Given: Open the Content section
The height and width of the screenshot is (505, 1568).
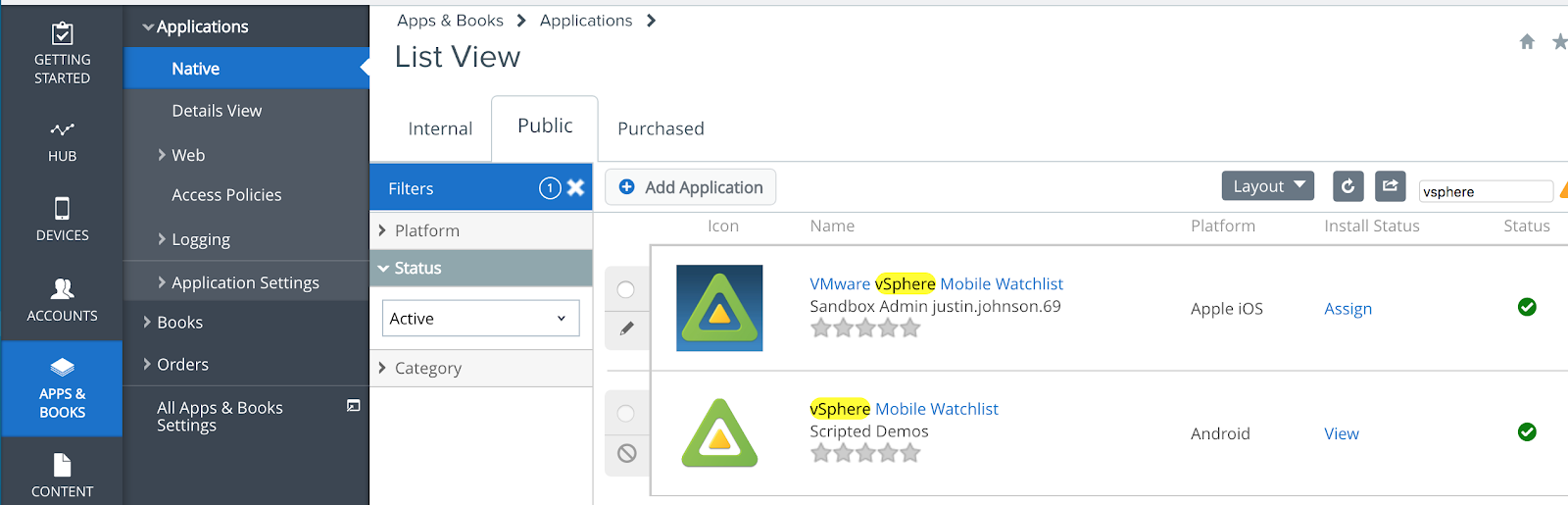Looking at the screenshot, I should [x=62, y=475].
